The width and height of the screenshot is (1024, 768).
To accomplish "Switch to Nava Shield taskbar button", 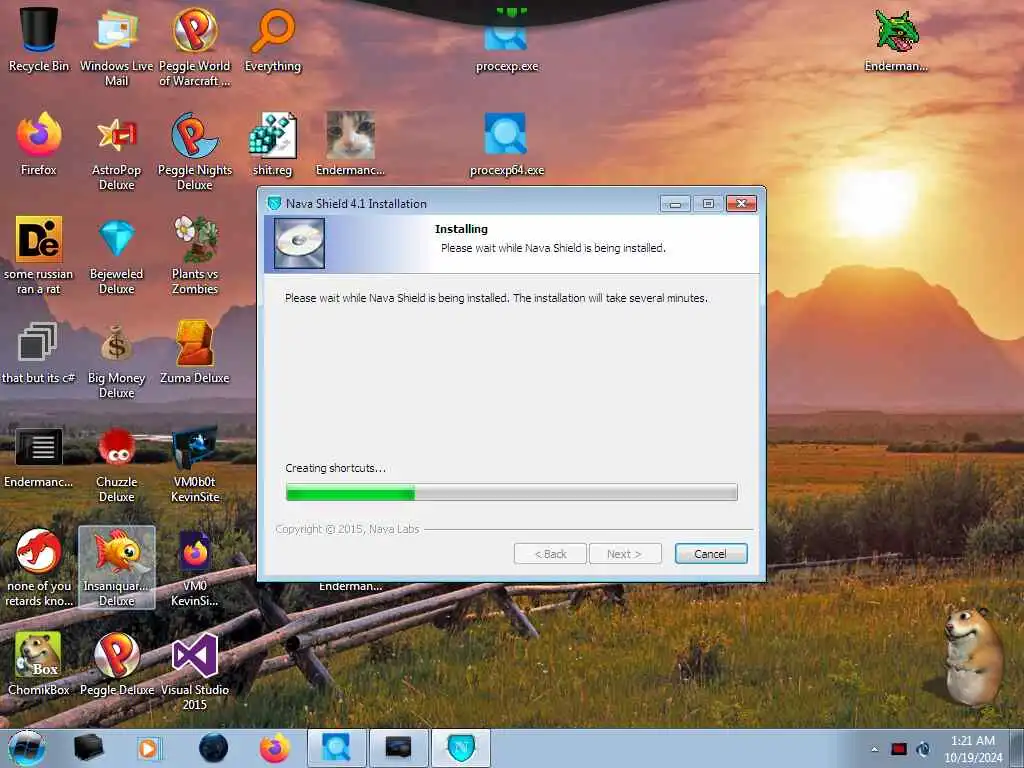I will (x=461, y=748).
